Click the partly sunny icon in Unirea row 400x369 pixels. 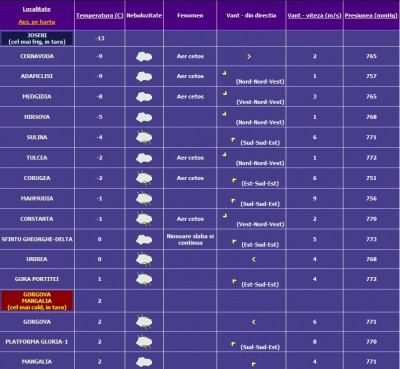(144, 259)
